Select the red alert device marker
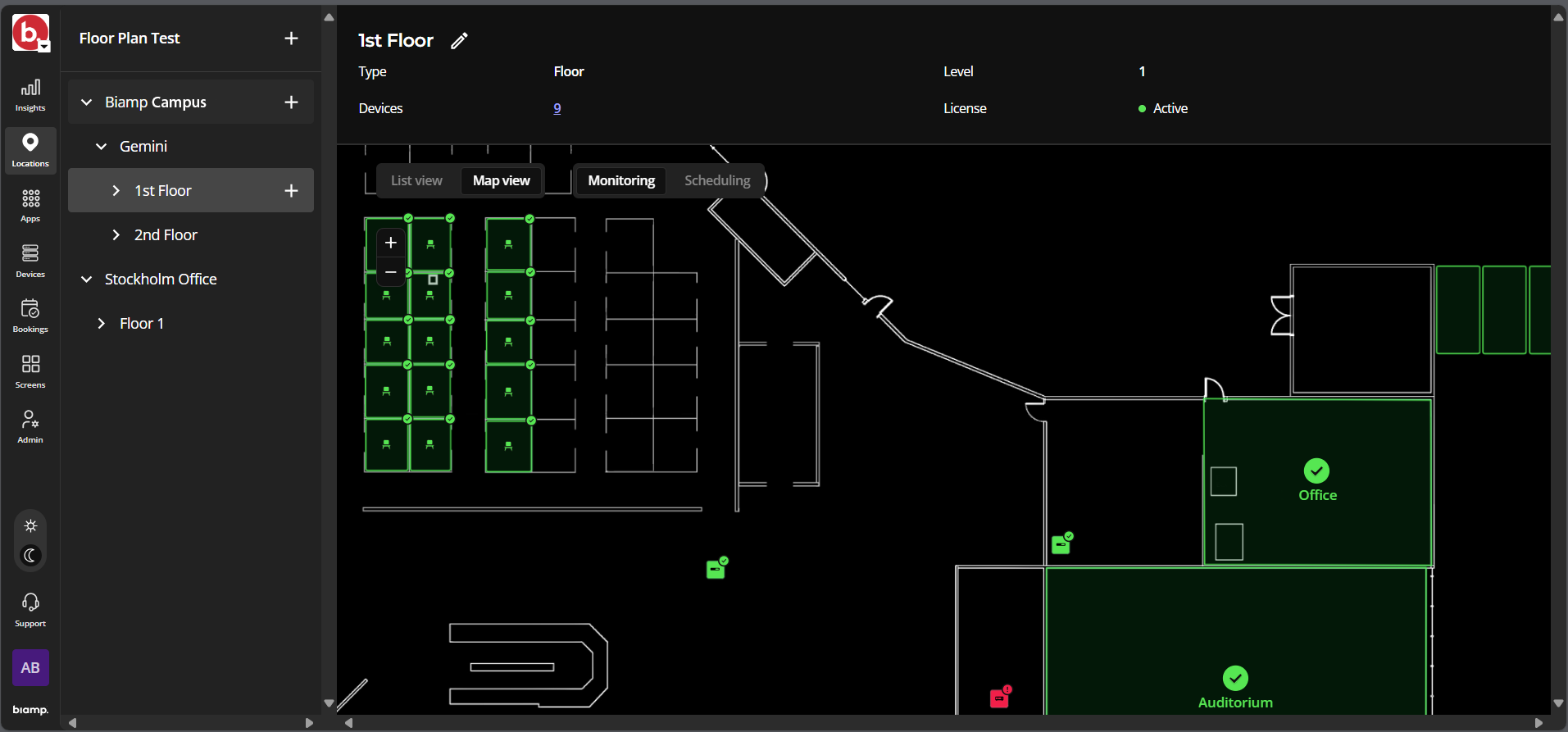 1000,697
